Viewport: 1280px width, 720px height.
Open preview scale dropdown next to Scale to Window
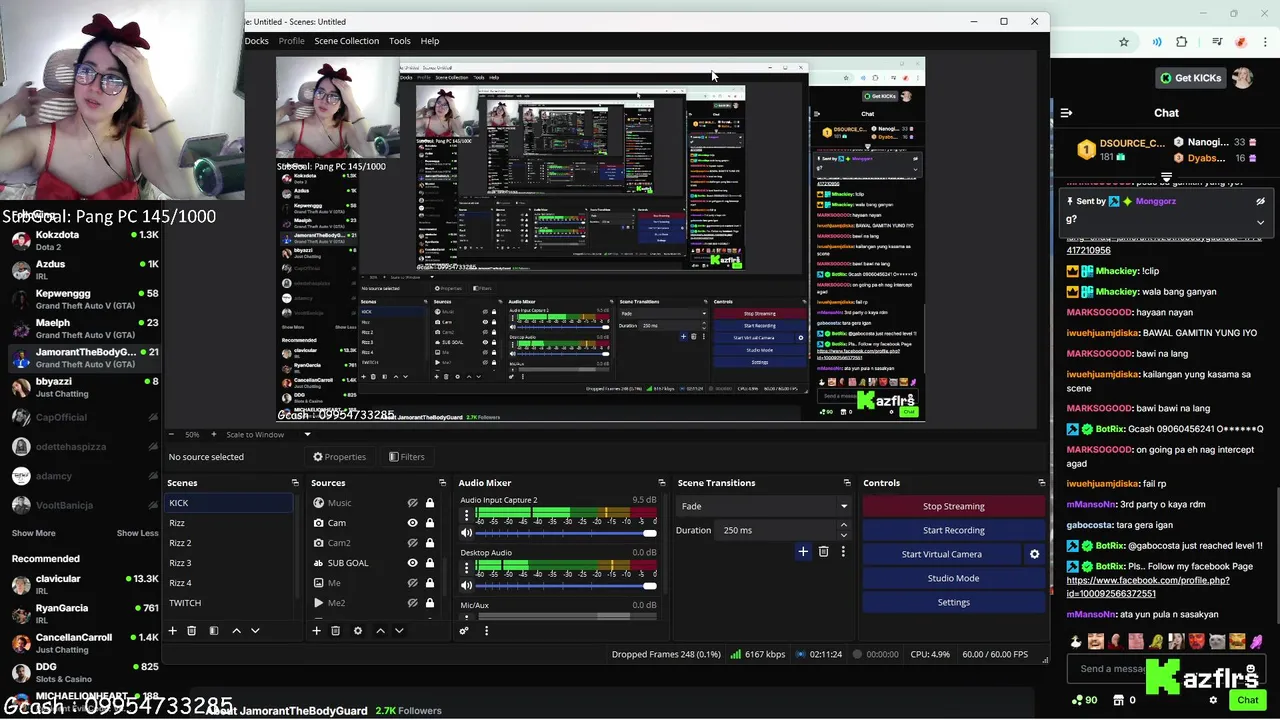pyautogui.click(x=307, y=434)
